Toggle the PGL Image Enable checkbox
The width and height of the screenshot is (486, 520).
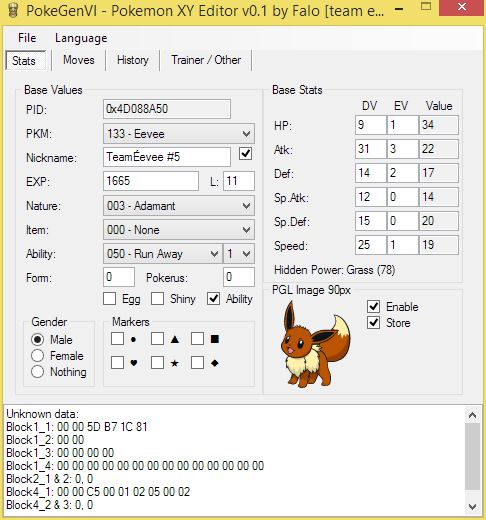(373, 306)
